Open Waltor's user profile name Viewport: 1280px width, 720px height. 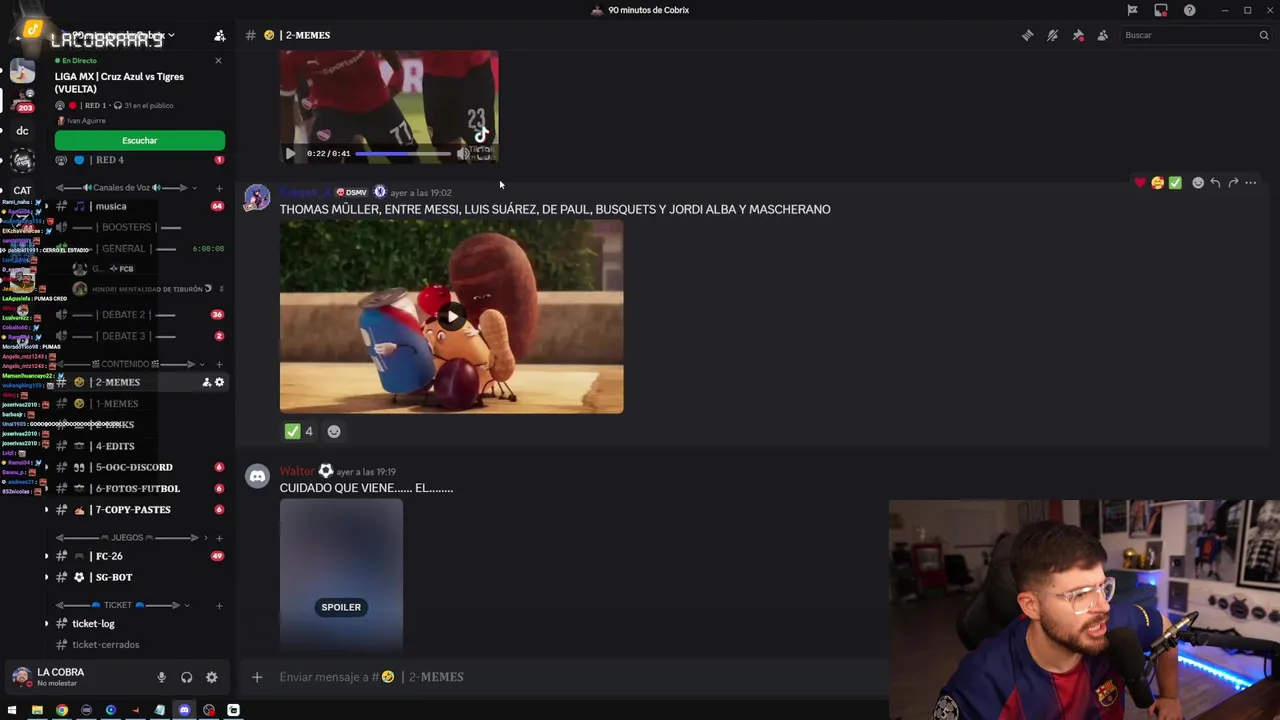tap(297, 471)
